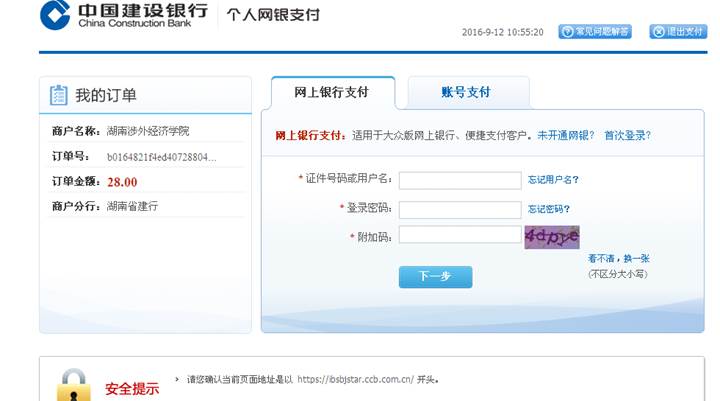The width and height of the screenshot is (720, 401).
Task: Click the 证件号码或用户名 input field
Action: coord(460,181)
